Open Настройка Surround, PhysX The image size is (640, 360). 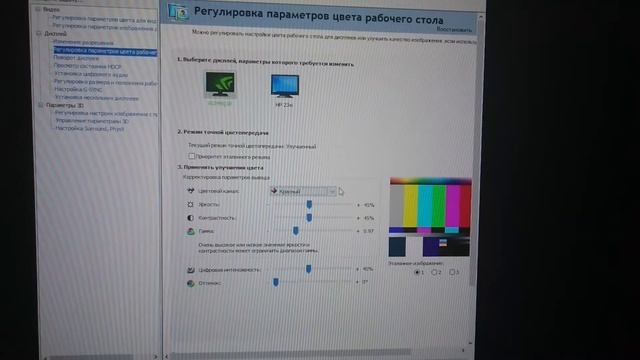point(89,129)
